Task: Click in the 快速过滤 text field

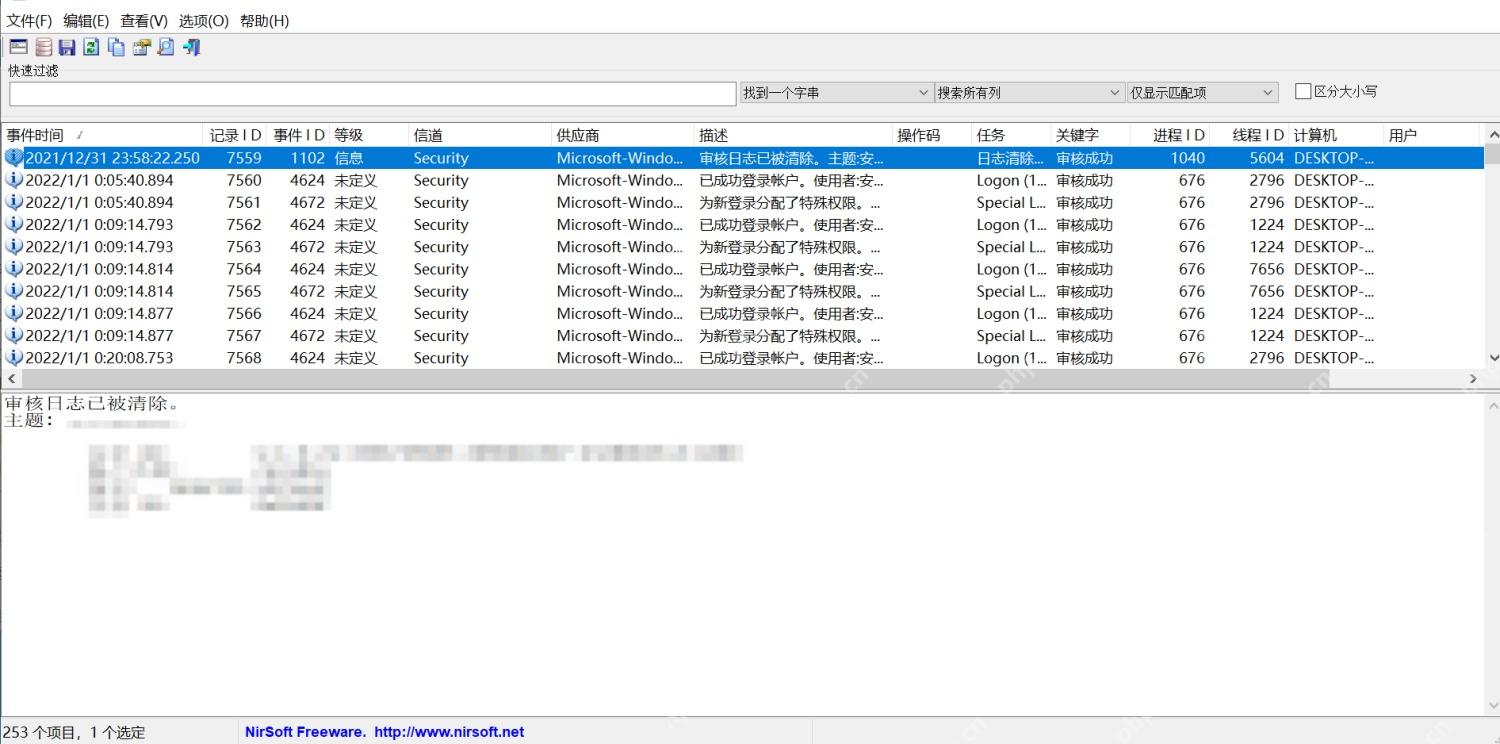Action: pyautogui.click(x=373, y=93)
